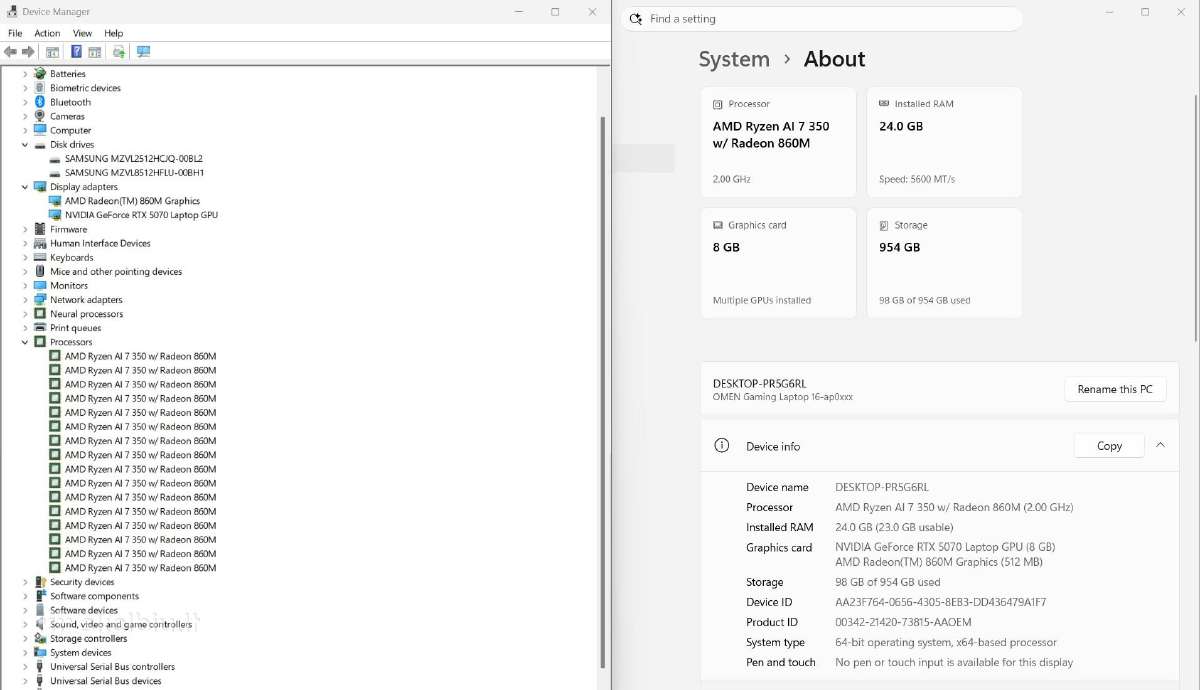Click the Disk drives category icon
The width and height of the screenshot is (1200, 690).
tap(40, 144)
